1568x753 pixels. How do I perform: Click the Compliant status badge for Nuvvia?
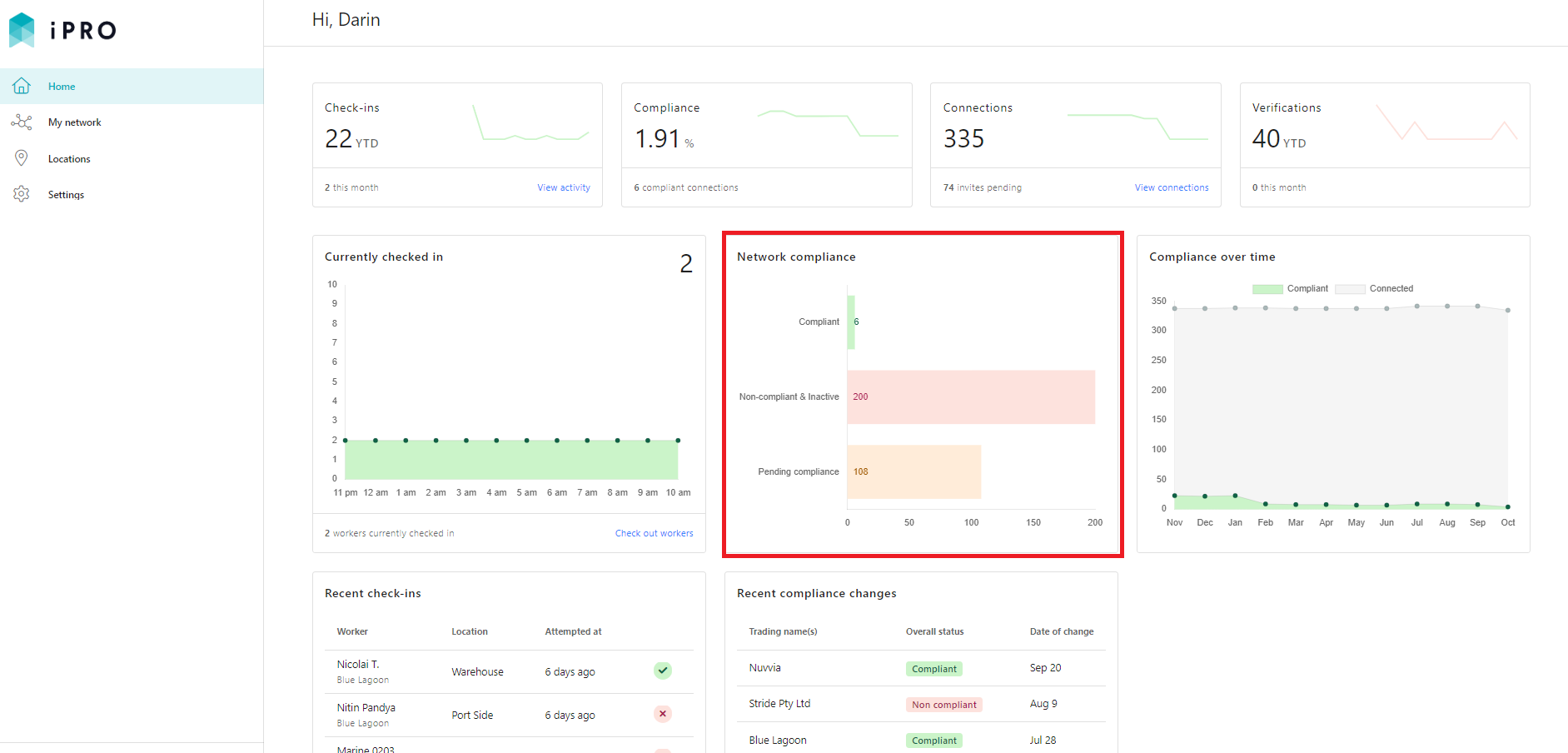934,669
